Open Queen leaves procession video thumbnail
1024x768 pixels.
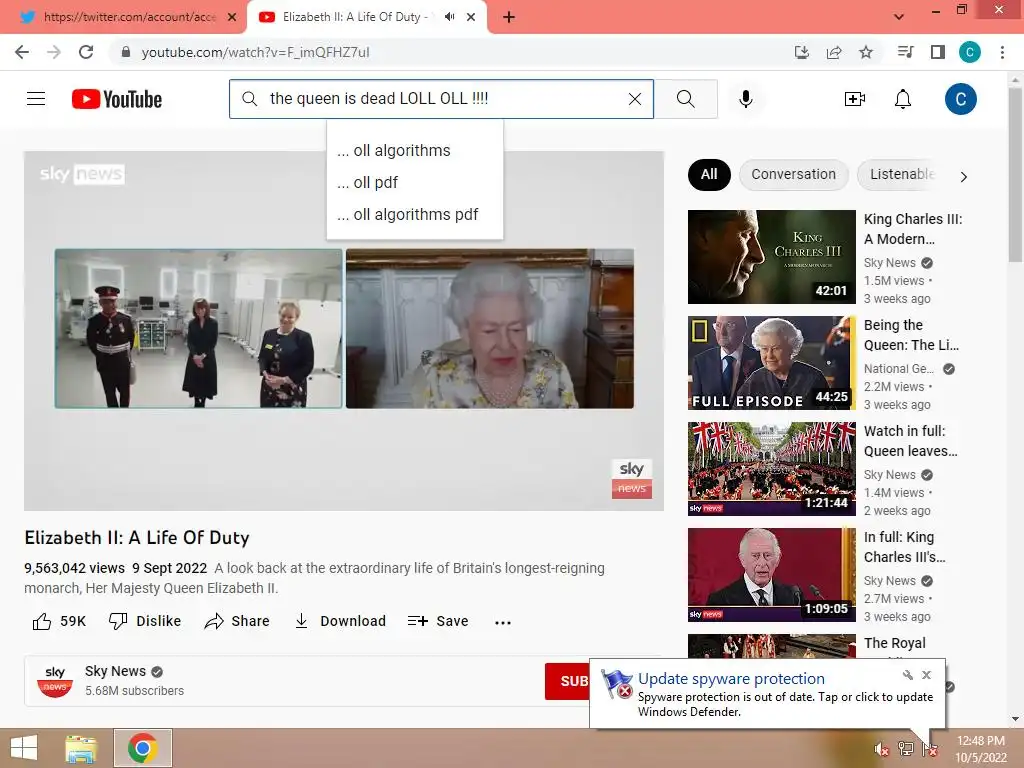point(771,469)
